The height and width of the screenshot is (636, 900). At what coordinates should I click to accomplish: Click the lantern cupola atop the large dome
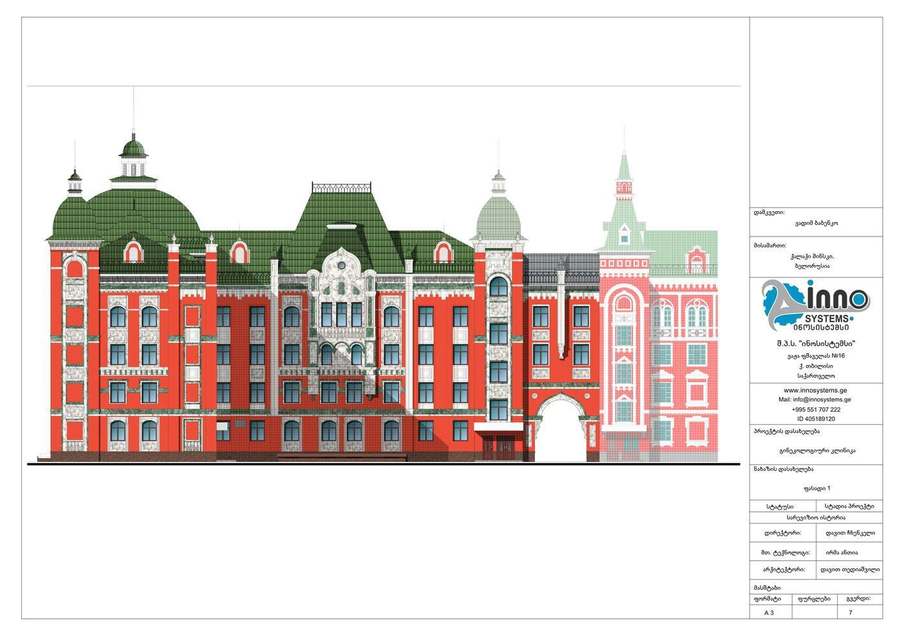click(x=133, y=159)
